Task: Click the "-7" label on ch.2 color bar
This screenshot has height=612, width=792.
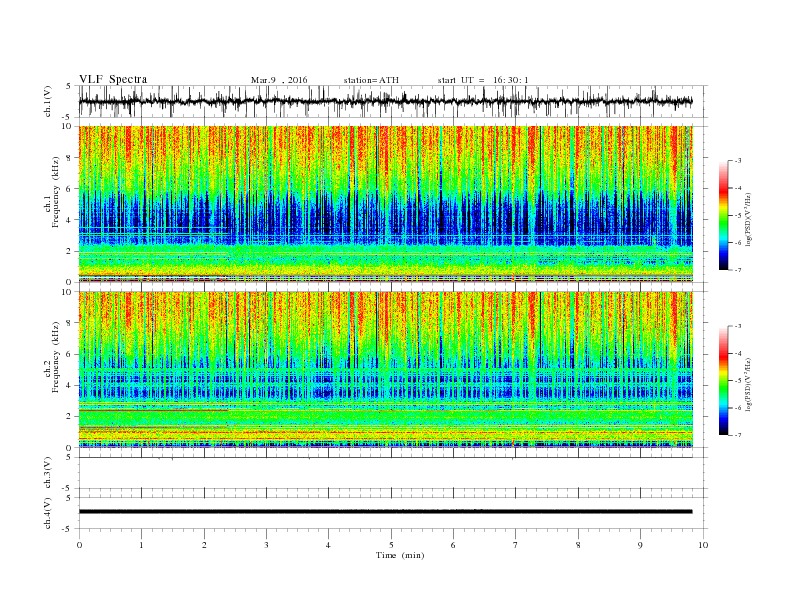Action: tap(738, 435)
